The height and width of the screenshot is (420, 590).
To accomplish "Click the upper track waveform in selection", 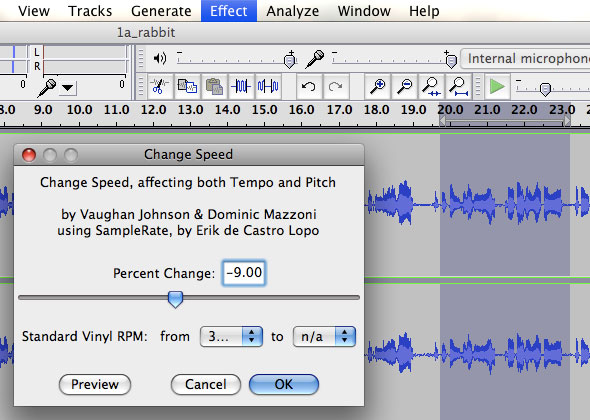I will (x=505, y=204).
